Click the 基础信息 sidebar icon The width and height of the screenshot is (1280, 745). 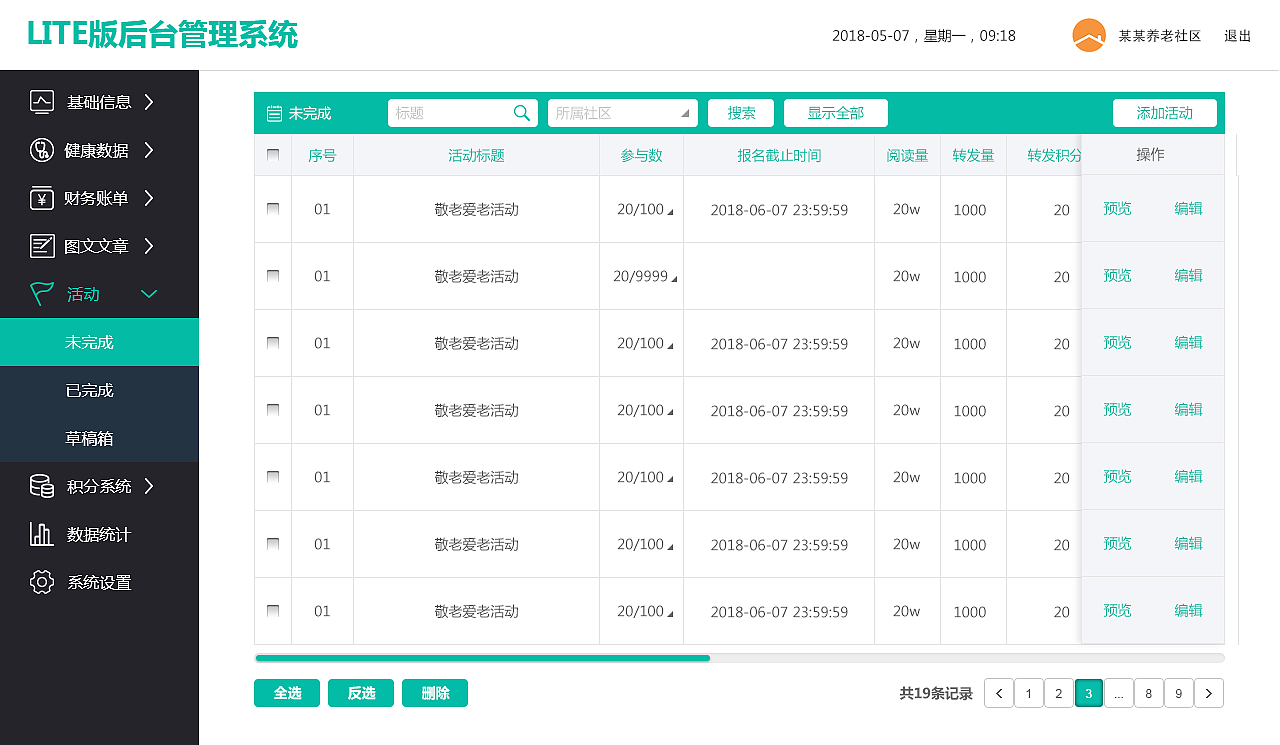click(x=40, y=102)
